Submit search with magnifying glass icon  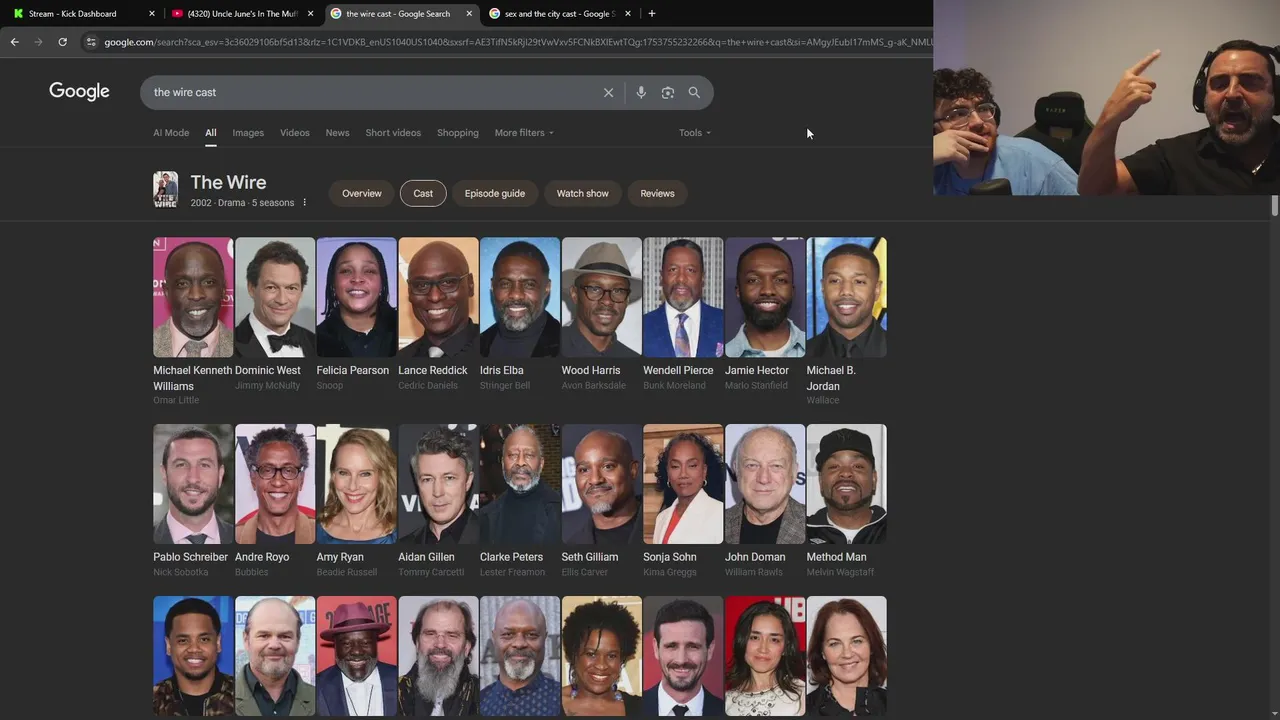pos(694,92)
